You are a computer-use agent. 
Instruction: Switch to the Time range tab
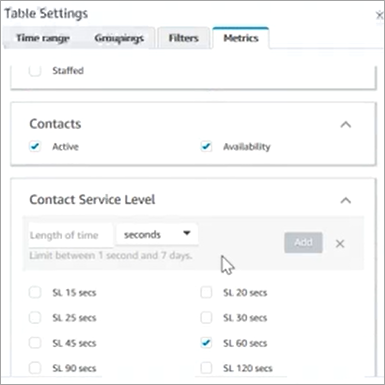(x=43, y=38)
